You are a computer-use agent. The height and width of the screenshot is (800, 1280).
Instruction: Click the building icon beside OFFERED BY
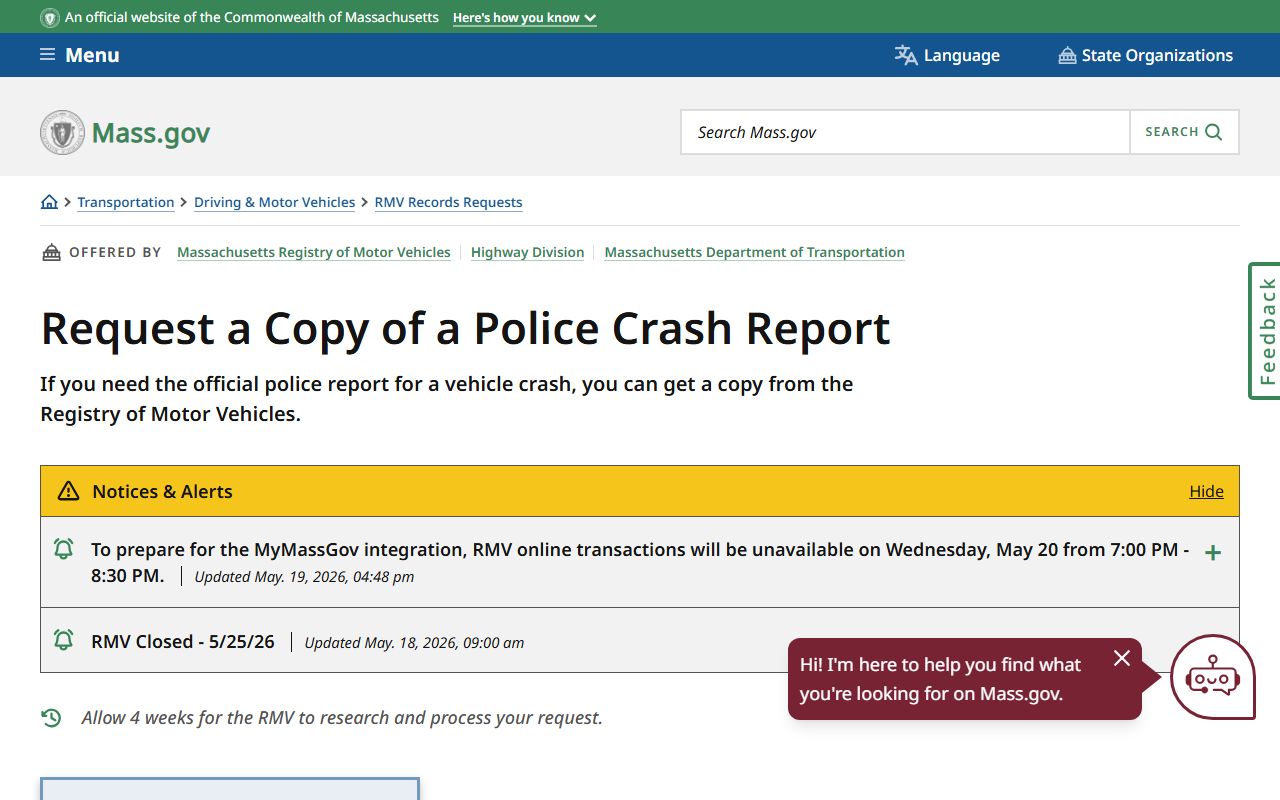(51, 252)
